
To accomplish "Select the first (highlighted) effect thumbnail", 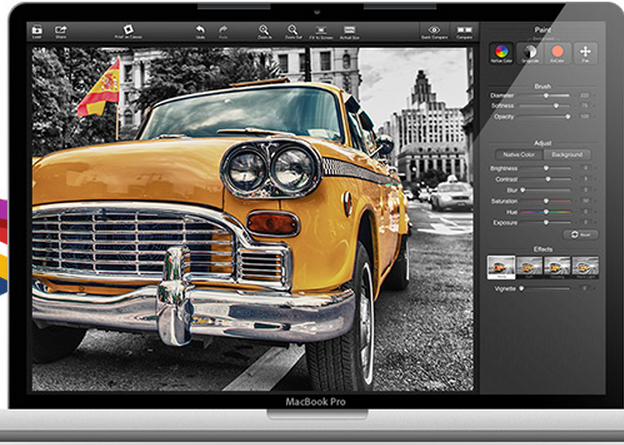I will click(501, 267).
